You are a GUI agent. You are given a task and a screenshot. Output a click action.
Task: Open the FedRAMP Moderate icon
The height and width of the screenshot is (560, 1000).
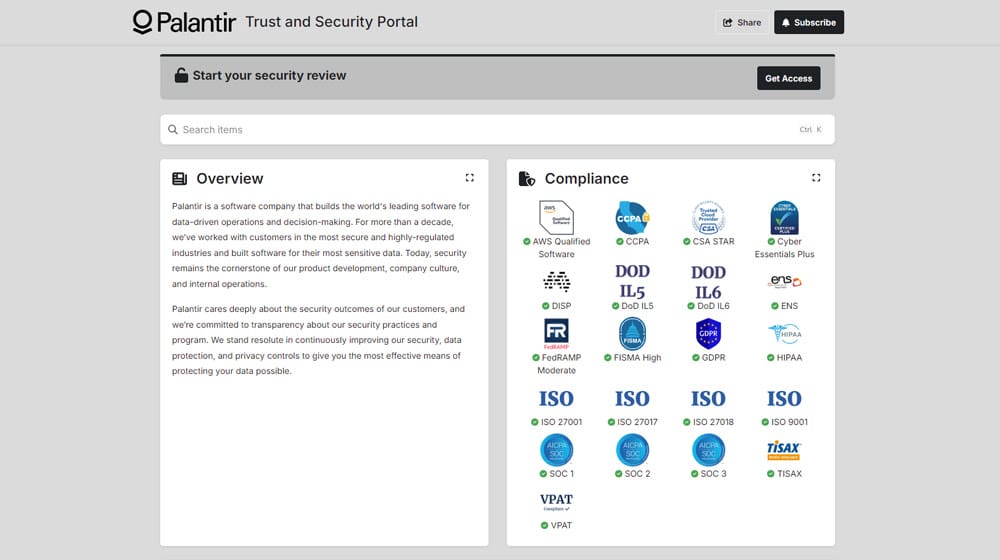556,334
